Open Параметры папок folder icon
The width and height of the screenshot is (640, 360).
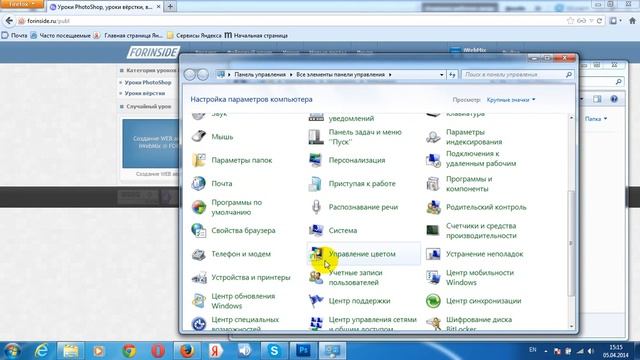[x=199, y=160]
